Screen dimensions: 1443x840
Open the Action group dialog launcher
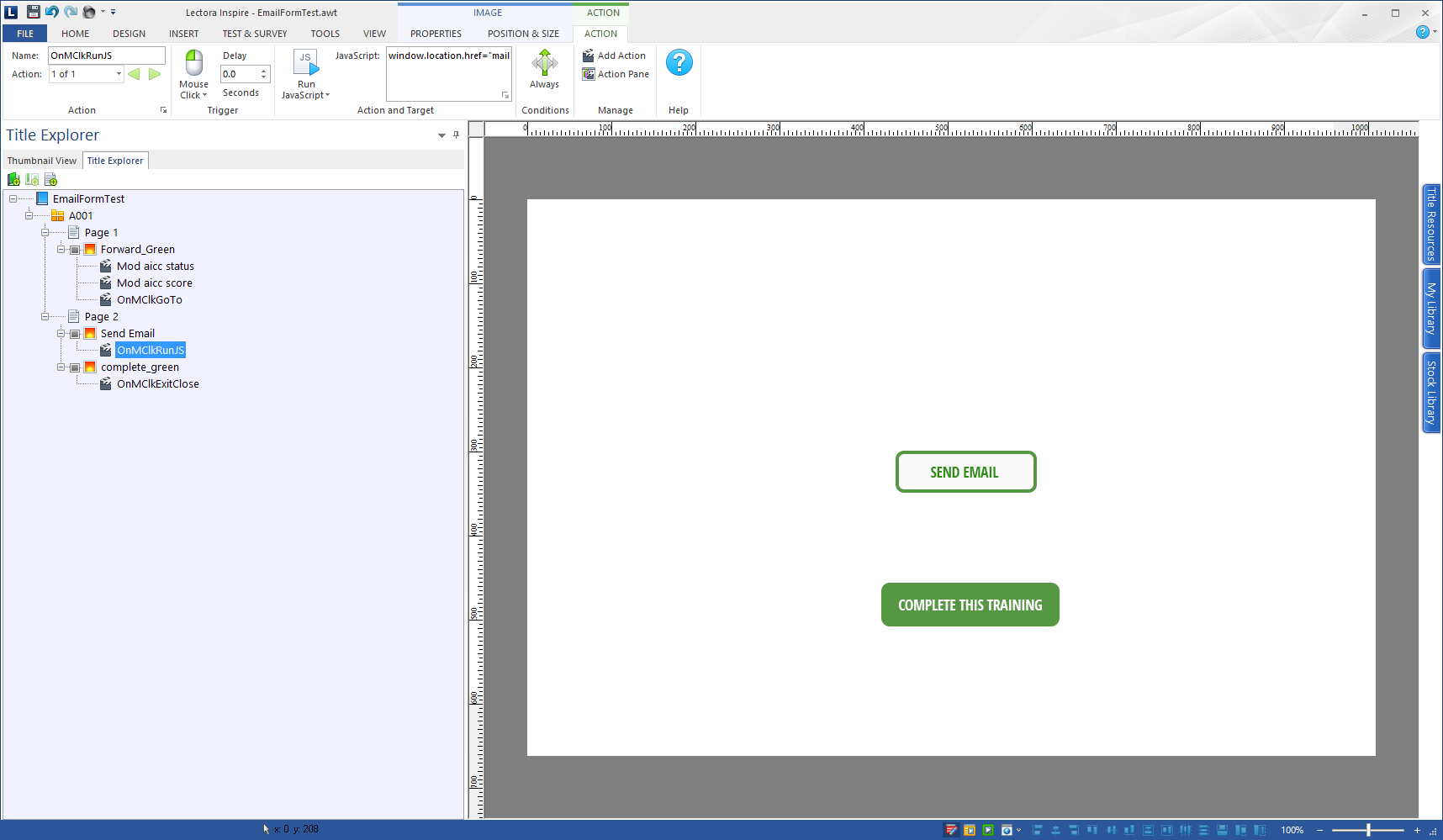[x=163, y=110]
